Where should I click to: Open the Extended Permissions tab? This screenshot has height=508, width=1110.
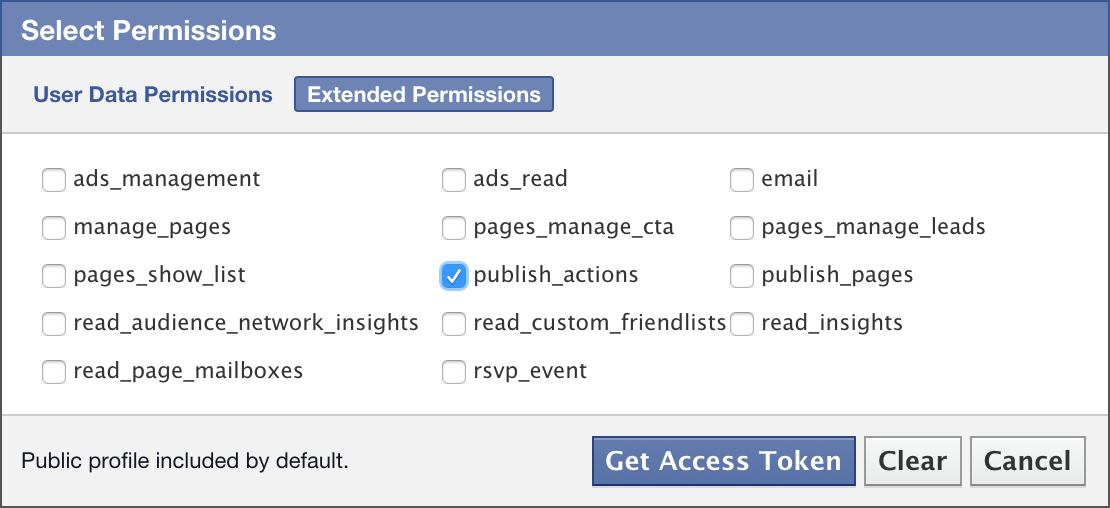point(424,95)
